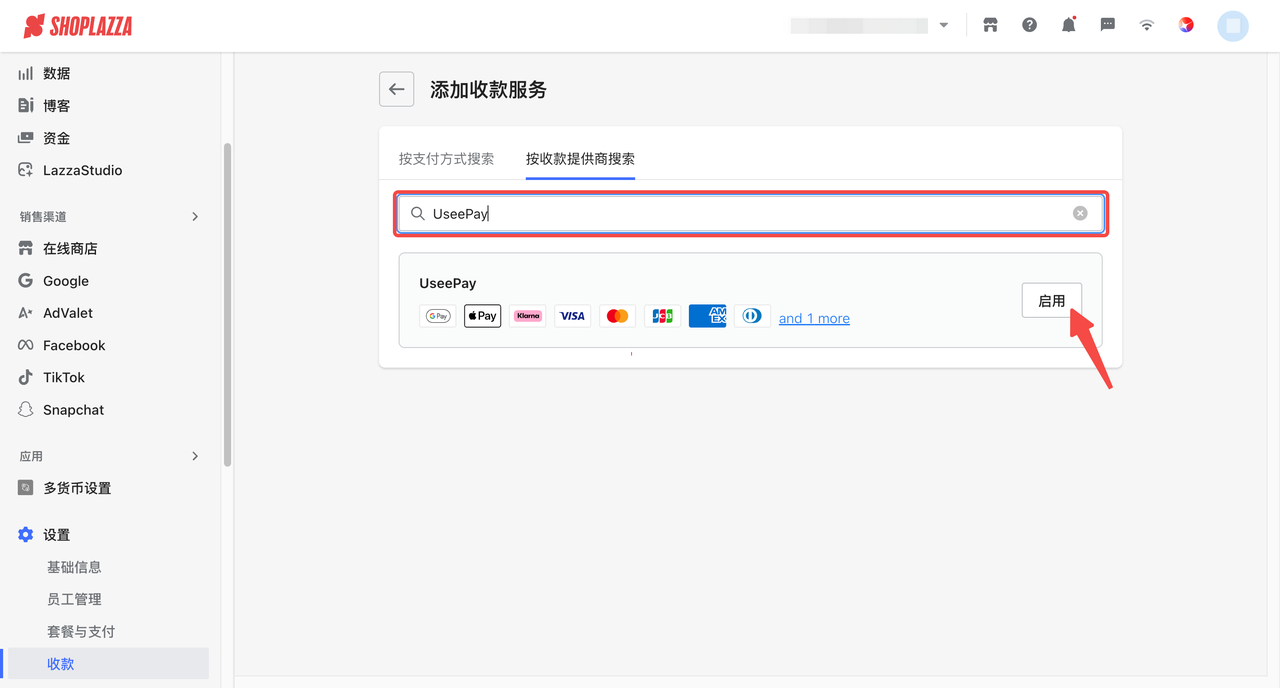Open the notifications bell
Screen dimensions: 1280x688
1068,25
